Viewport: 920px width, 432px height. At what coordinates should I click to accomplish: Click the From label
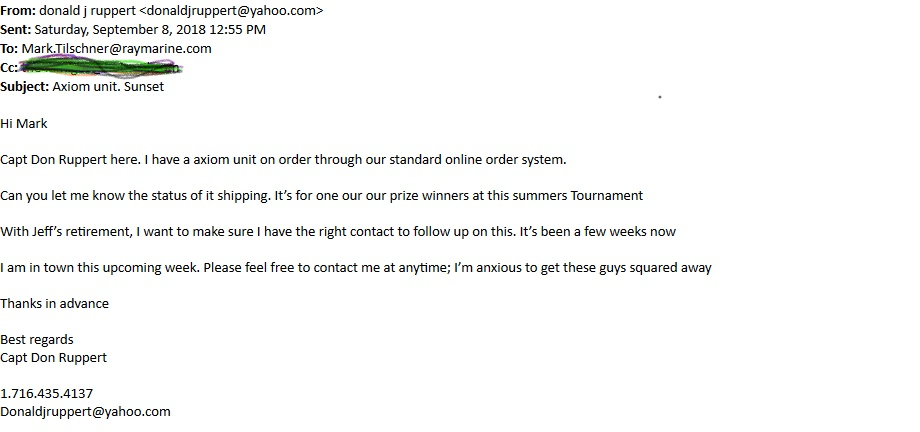pos(18,11)
